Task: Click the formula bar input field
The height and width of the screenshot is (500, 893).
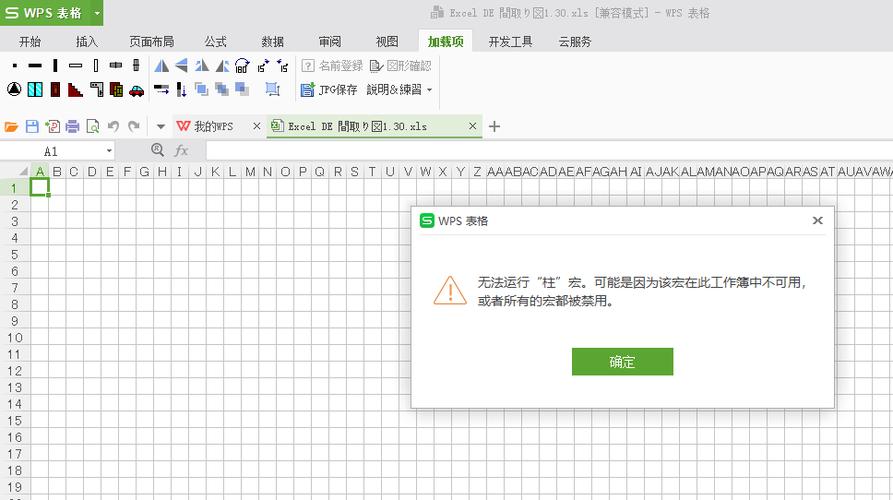Action: (x=549, y=151)
